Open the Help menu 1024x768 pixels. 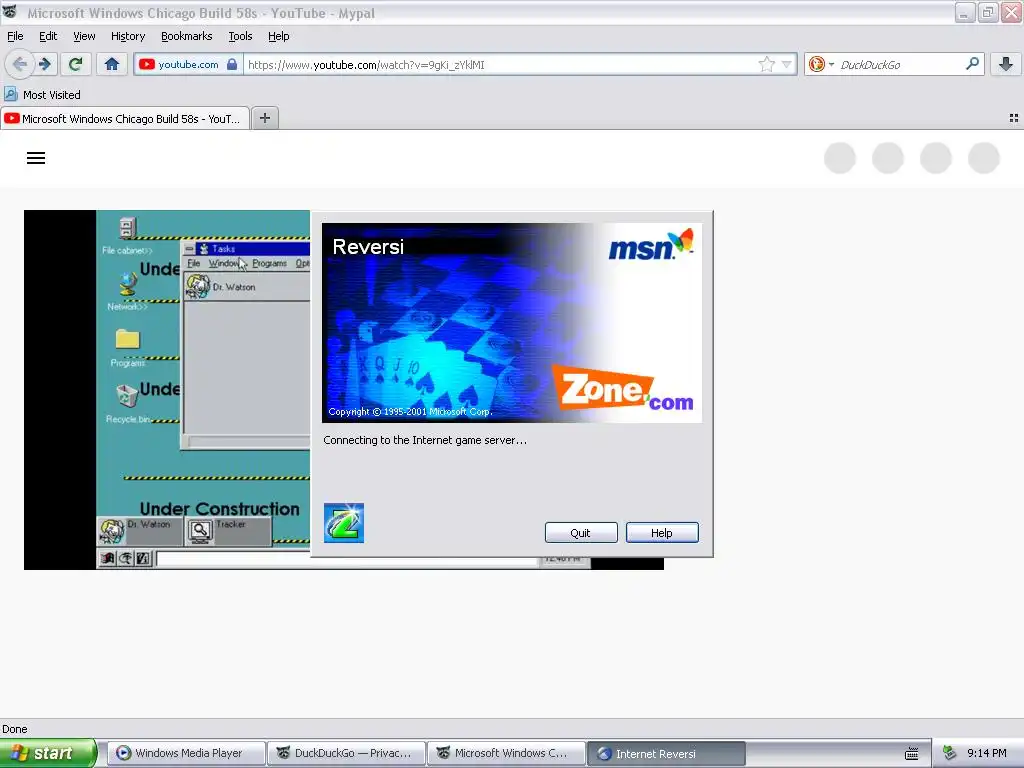coord(278,36)
